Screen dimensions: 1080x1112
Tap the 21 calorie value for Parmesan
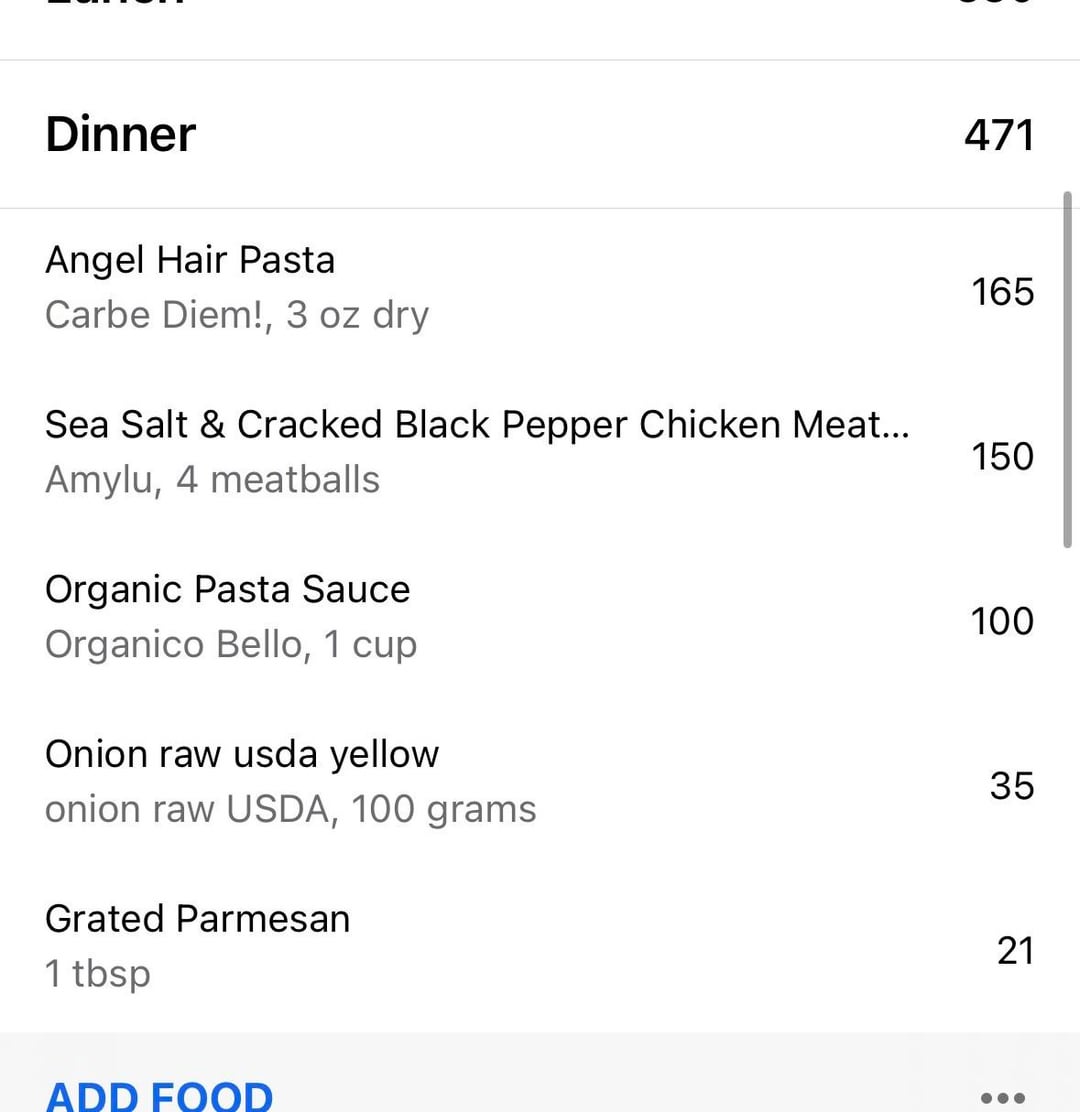point(1015,950)
